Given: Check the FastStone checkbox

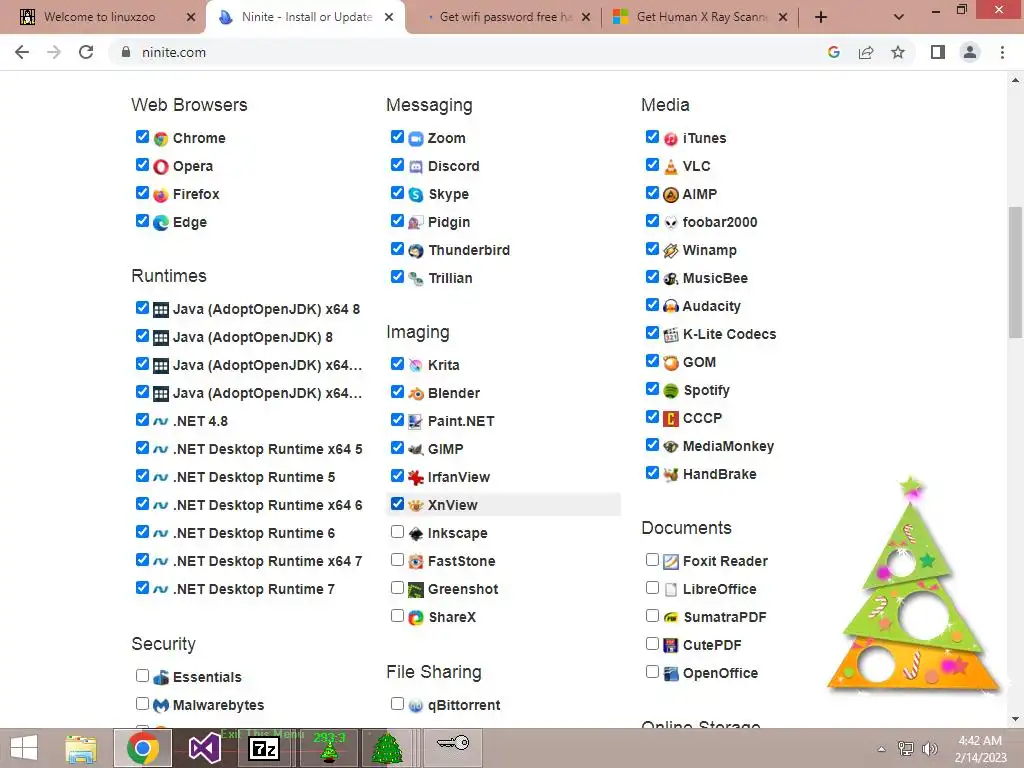Looking at the screenshot, I should pos(397,560).
